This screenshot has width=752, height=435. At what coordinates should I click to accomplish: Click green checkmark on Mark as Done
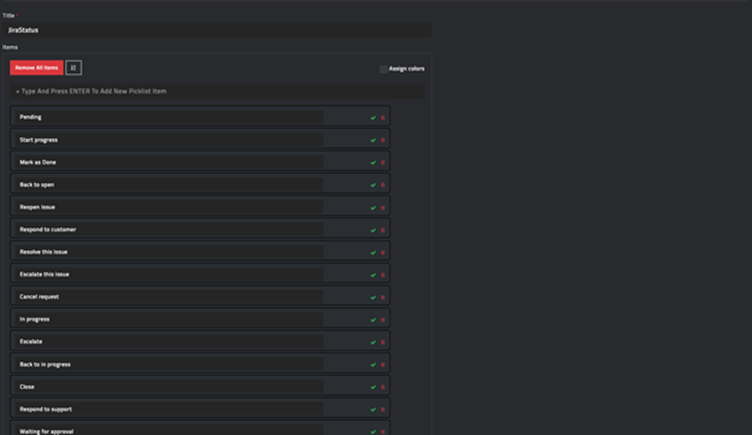(373, 162)
